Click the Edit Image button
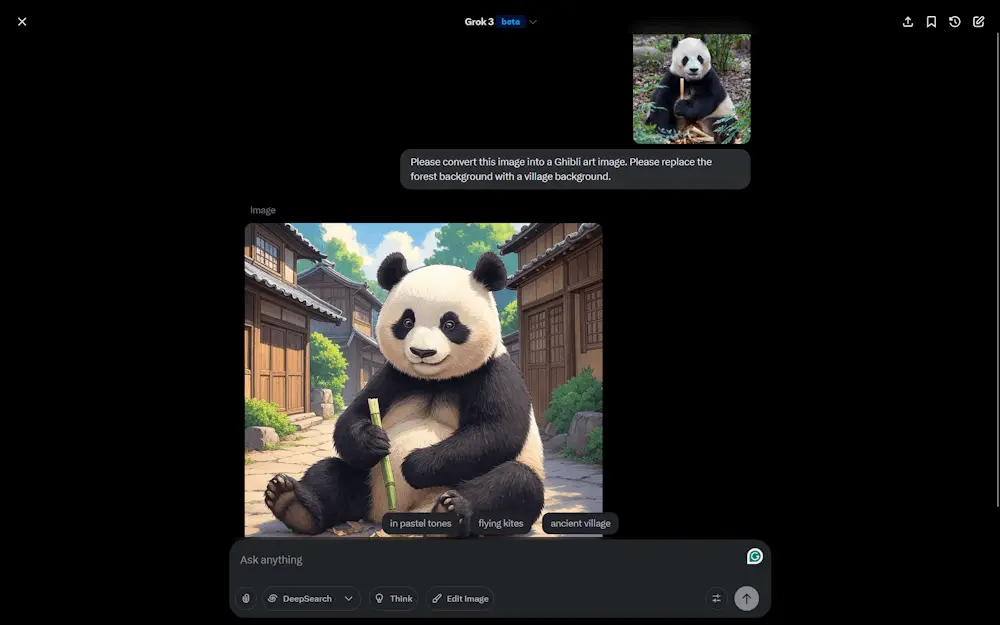The width and height of the screenshot is (1000, 625). pyautogui.click(x=460, y=598)
